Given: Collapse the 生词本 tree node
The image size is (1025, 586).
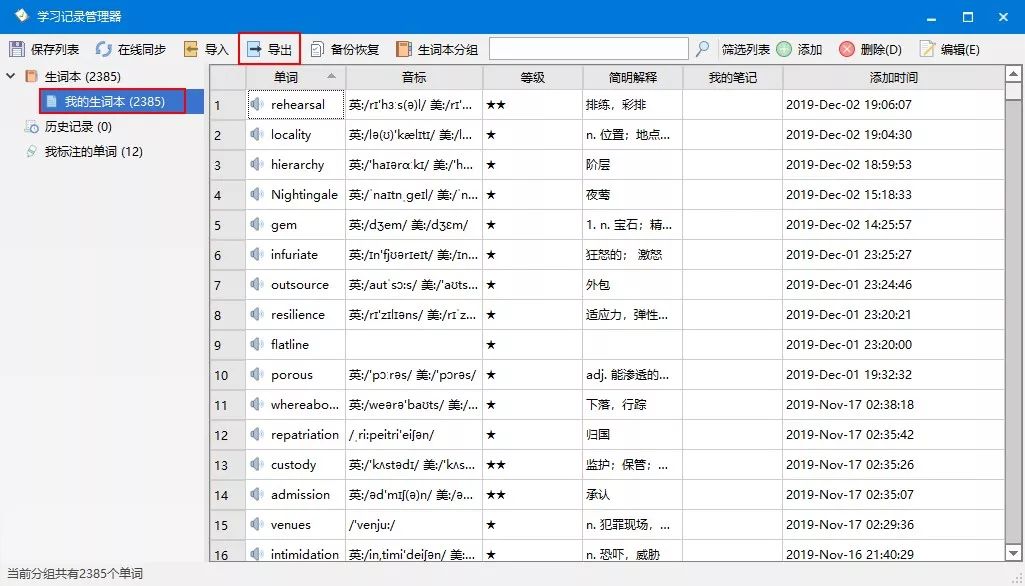Looking at the screenshot, I should pyautogui.click(x=10, y=74).
